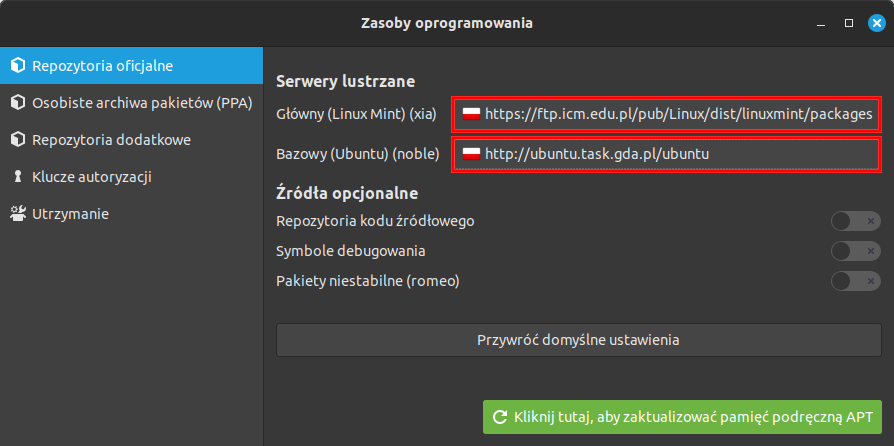Update APT cache with the green button
Image resolution: width=894 pixels, height=446 pixels.
[682, 417]
